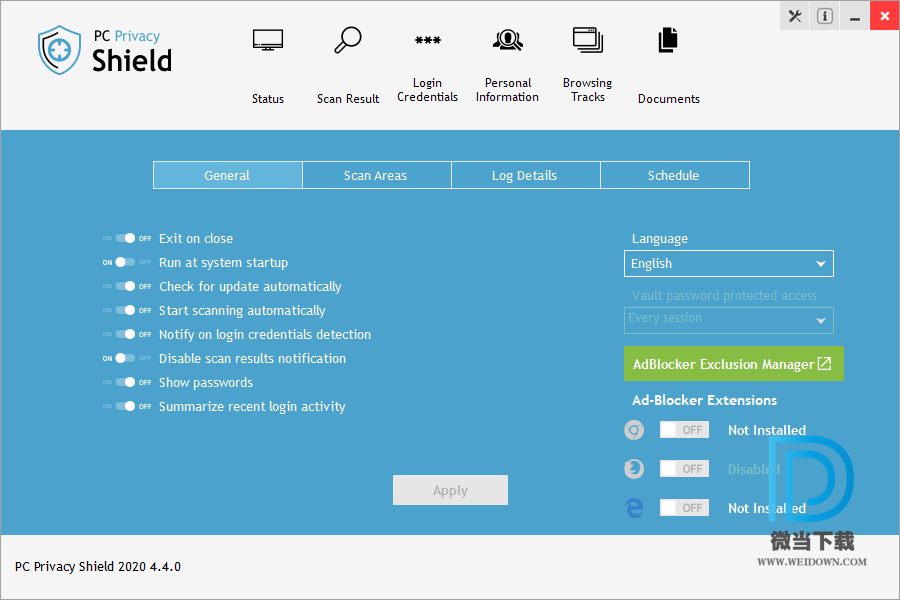Screen dimensions: 900x600
Task: Open the Language dropdown showing English
Action: click(728, 264)
